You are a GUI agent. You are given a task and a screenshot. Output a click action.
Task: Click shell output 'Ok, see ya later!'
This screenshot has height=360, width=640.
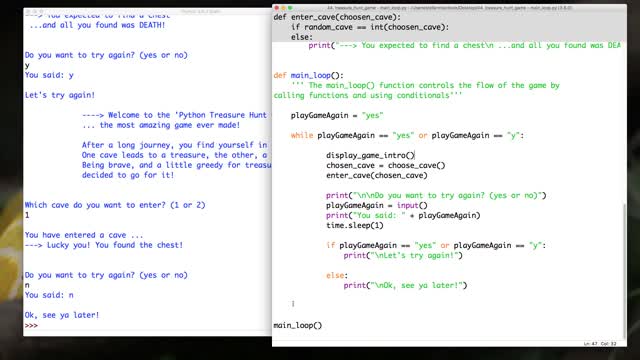[62, 315]
